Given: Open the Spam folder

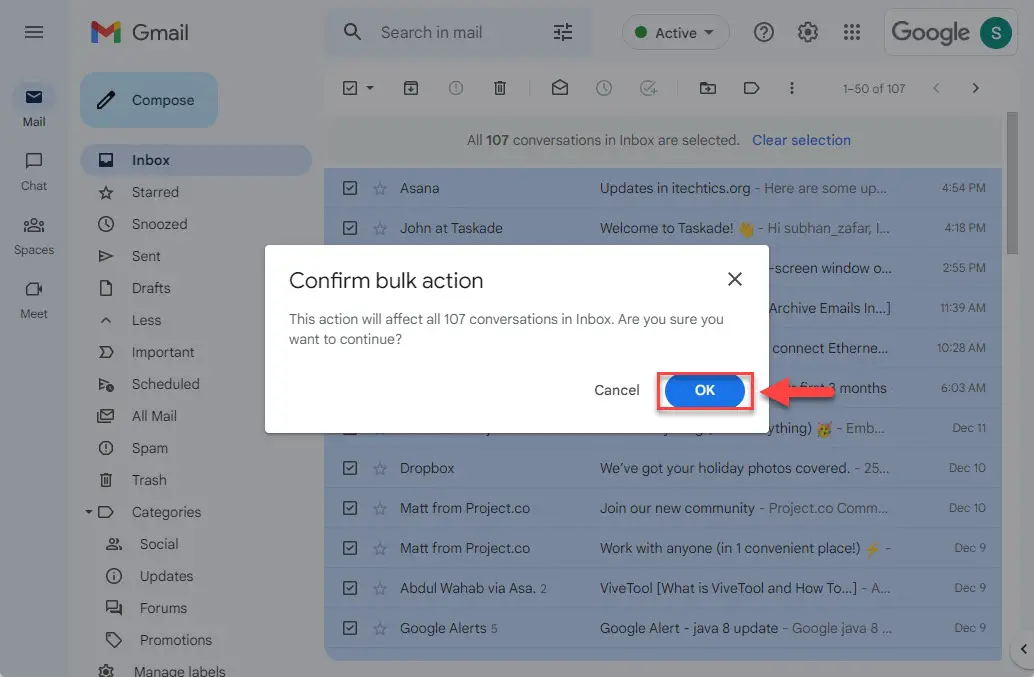Looking at the screenshot, I should click(149, 448).
